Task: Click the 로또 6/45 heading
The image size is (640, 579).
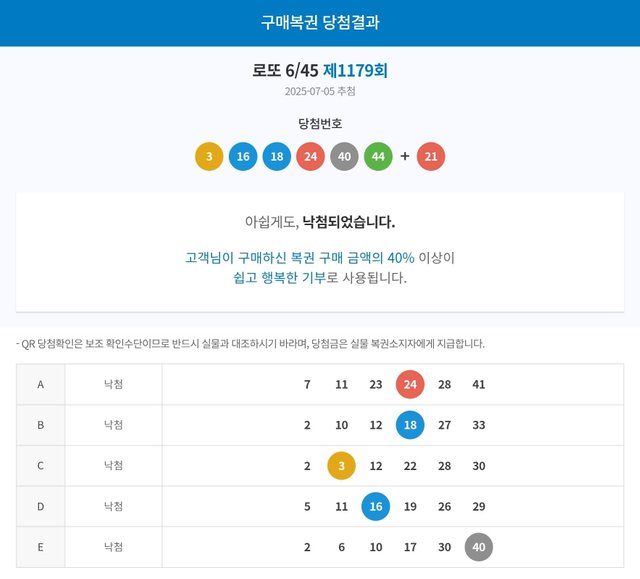Action: pos(285,71)
